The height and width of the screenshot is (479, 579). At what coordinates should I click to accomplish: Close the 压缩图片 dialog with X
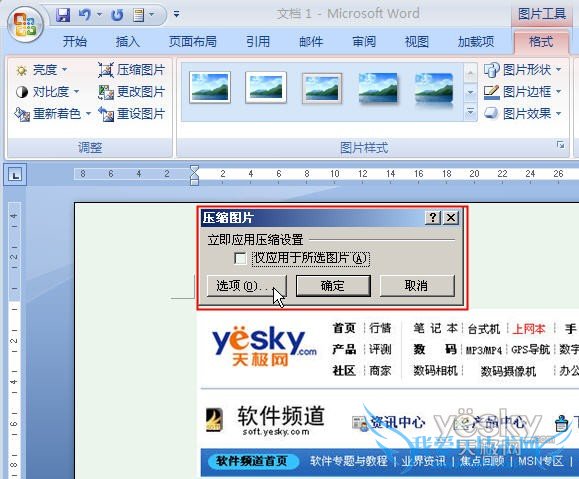(x=451, y=217)
